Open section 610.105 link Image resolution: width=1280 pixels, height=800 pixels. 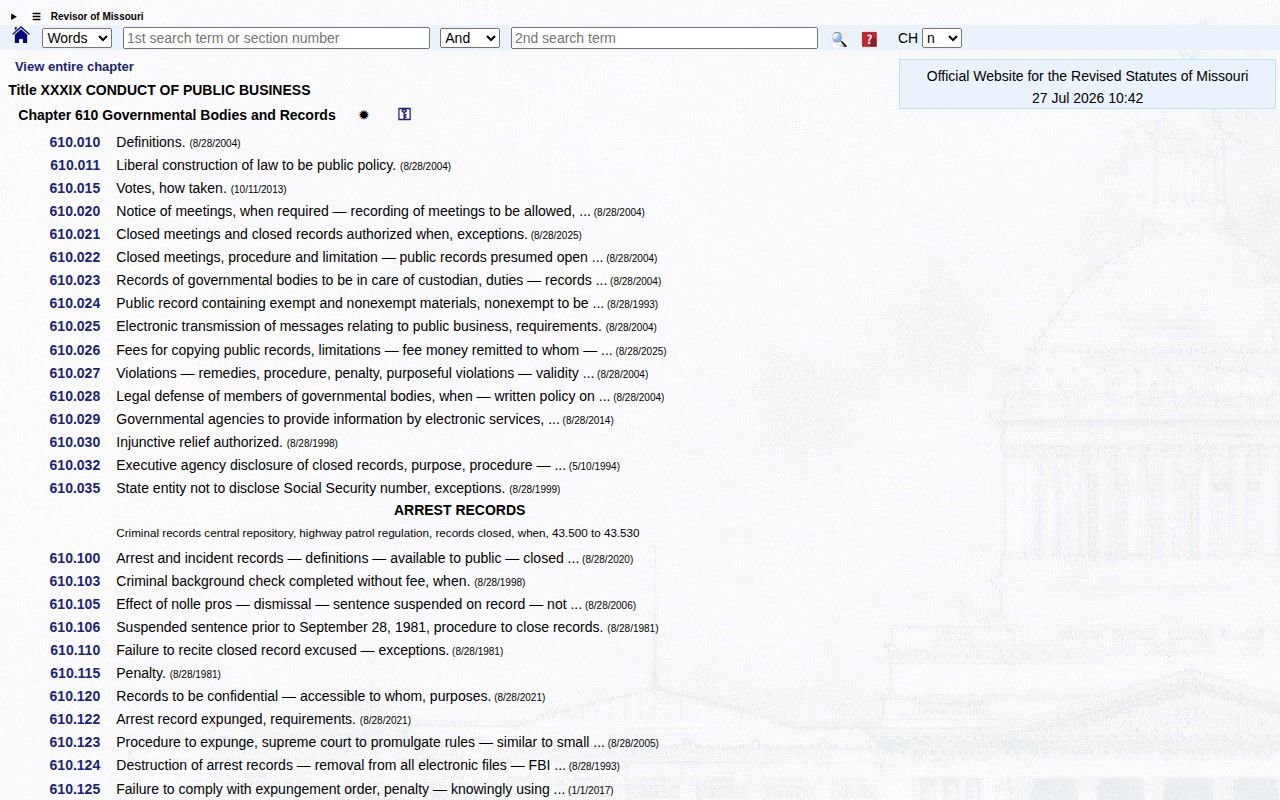75,604
